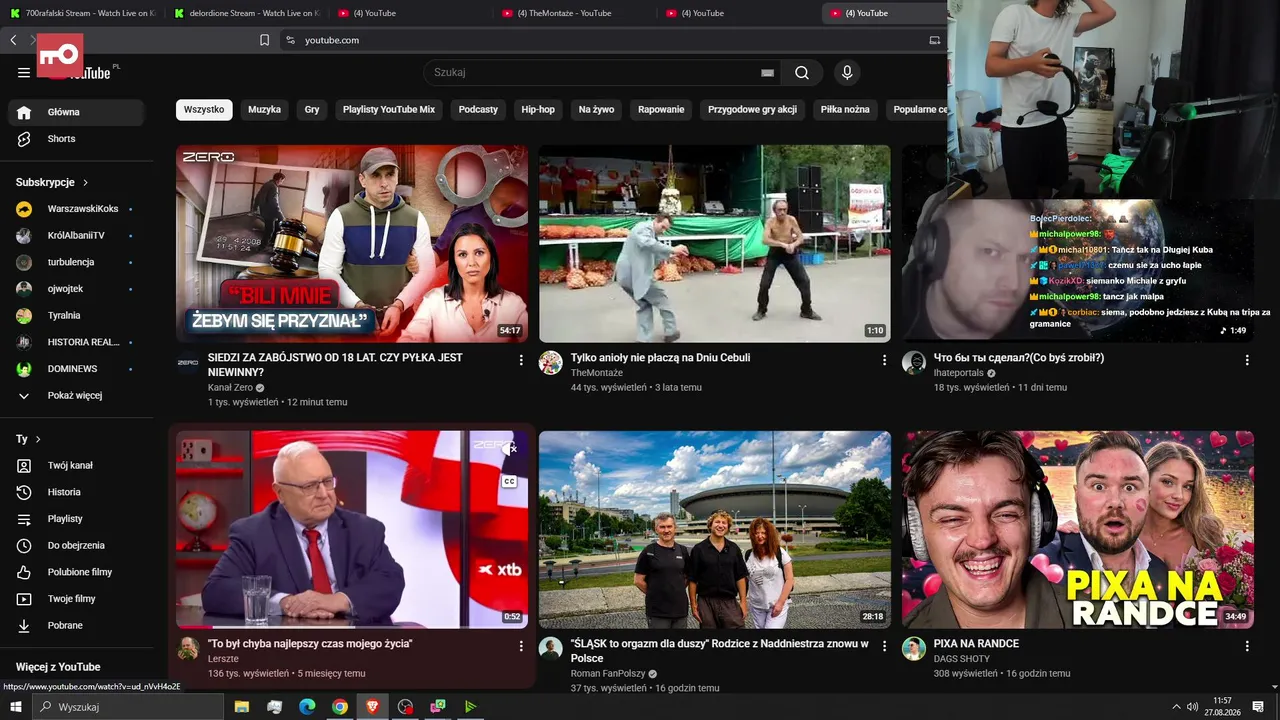1280x720 pixels.
Task: Show hidden system tray icons chevron
Action: pyautogui.click(x=1176, y=707)
